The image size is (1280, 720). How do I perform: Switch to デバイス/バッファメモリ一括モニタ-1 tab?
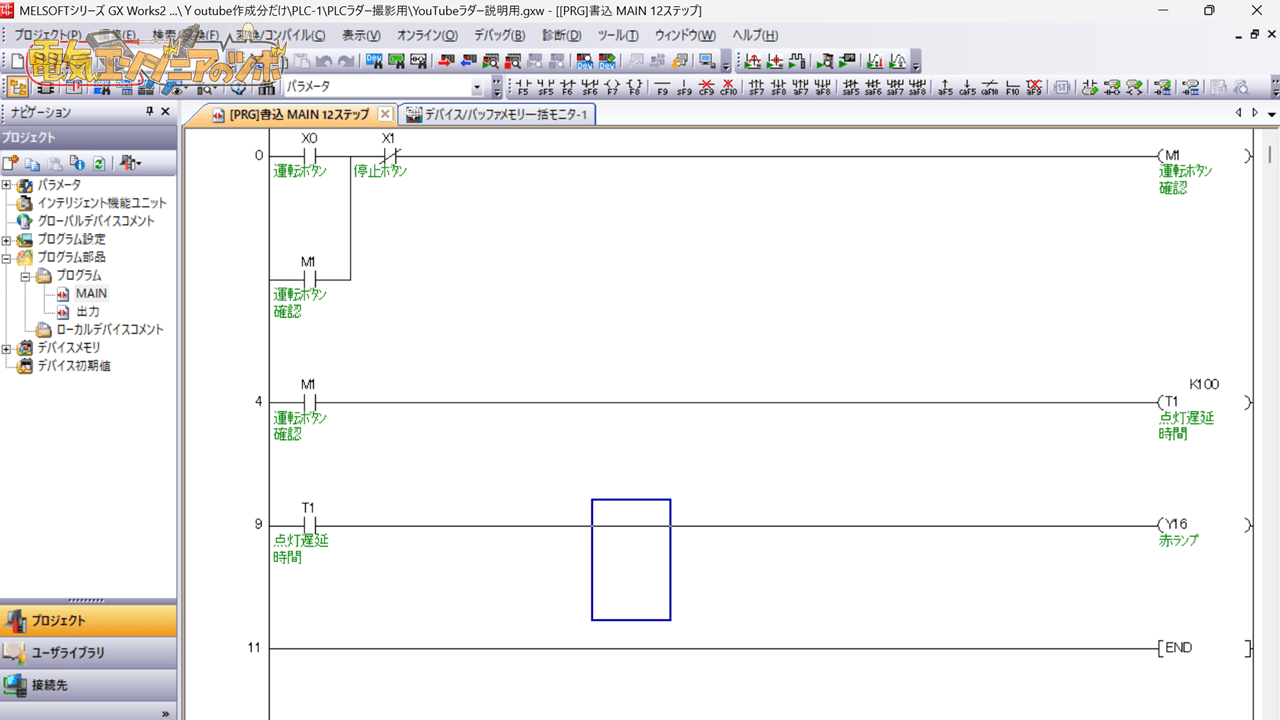click(x=498, y=115)
